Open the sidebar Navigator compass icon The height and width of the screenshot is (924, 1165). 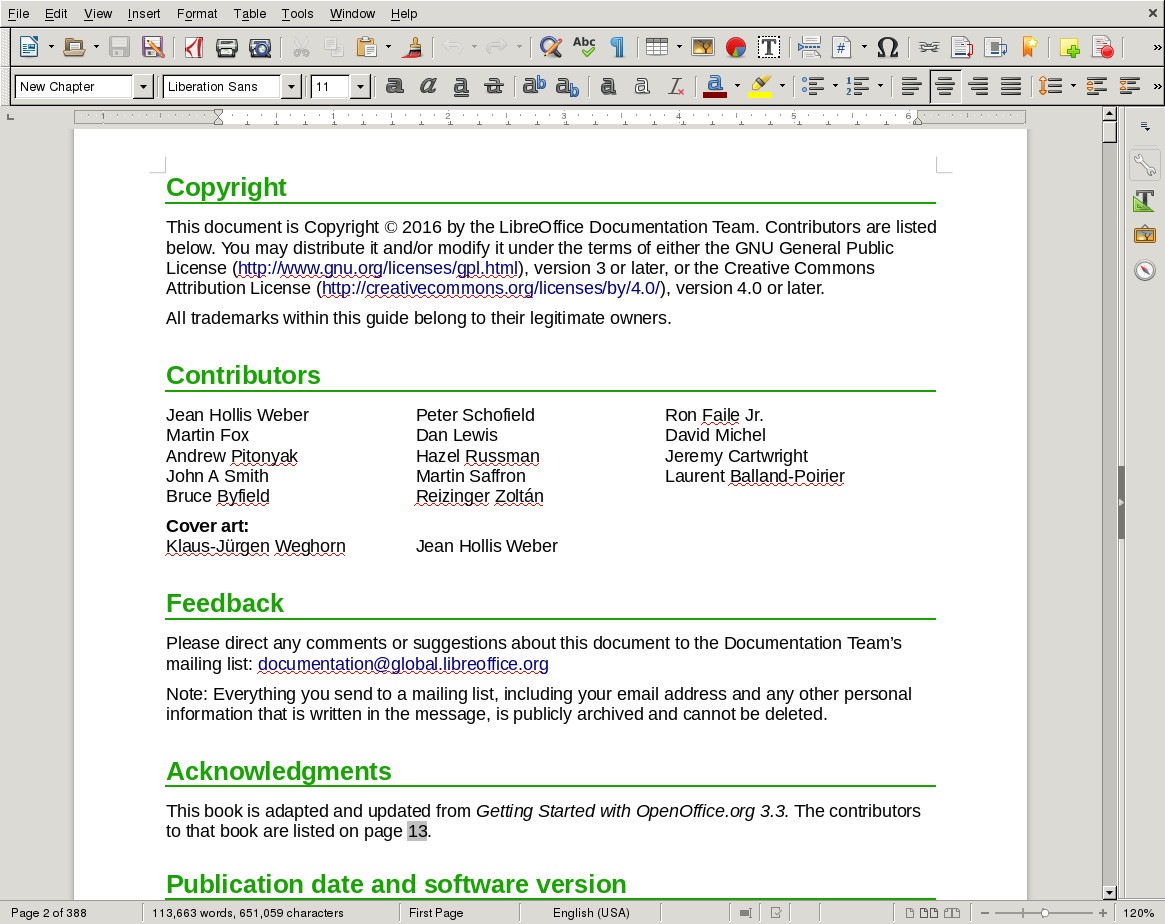coord(1145,270)
